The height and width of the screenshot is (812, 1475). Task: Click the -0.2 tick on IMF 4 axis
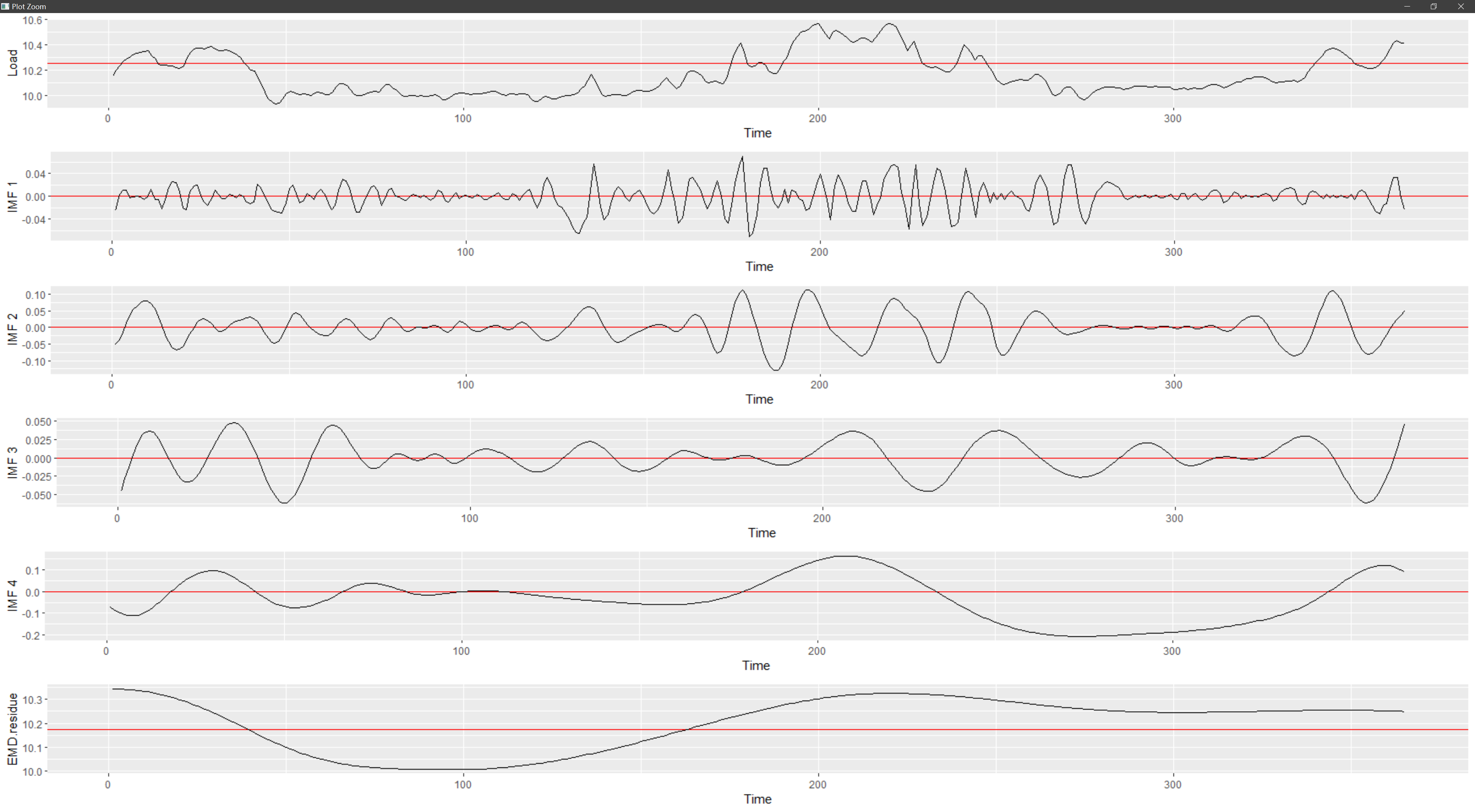coord(31,636)
